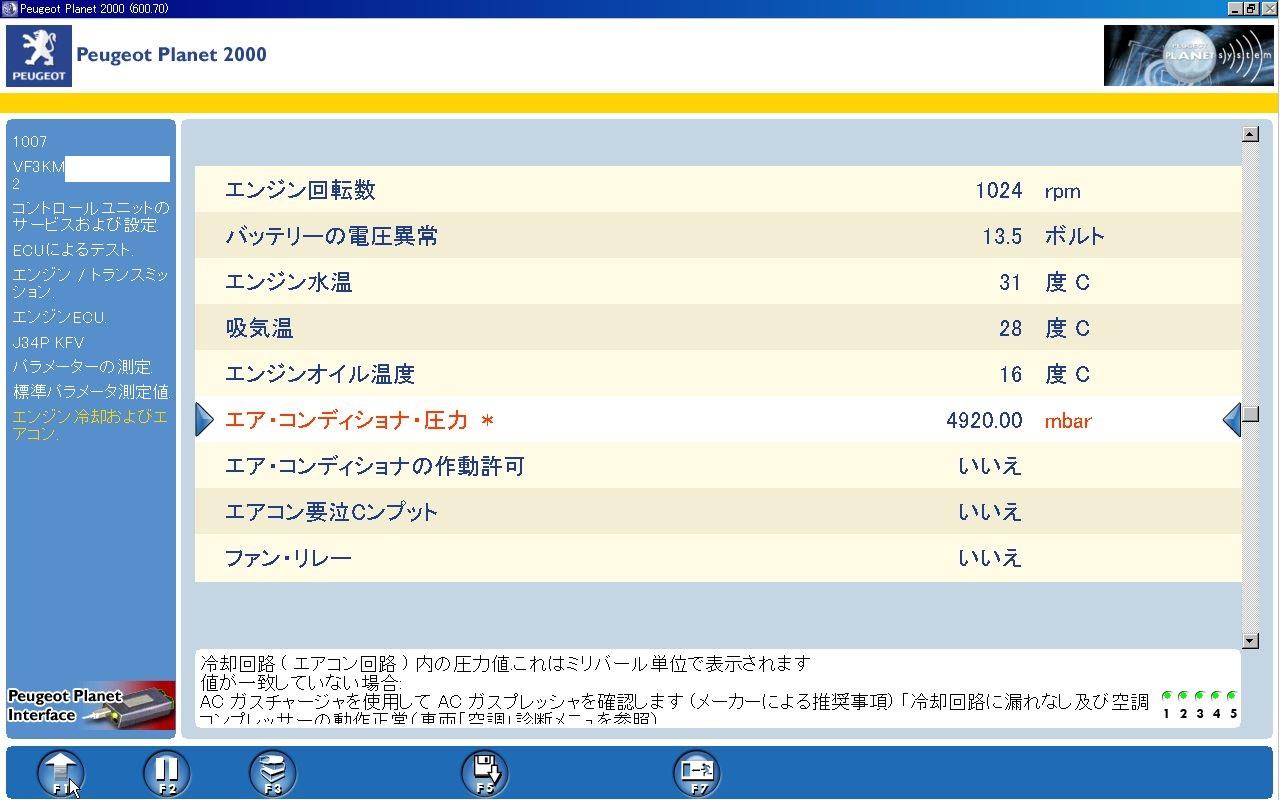This screenshot has height=800, width=1280.
Task: Click the F1 back arrow button
Action: tap(61, 773)
